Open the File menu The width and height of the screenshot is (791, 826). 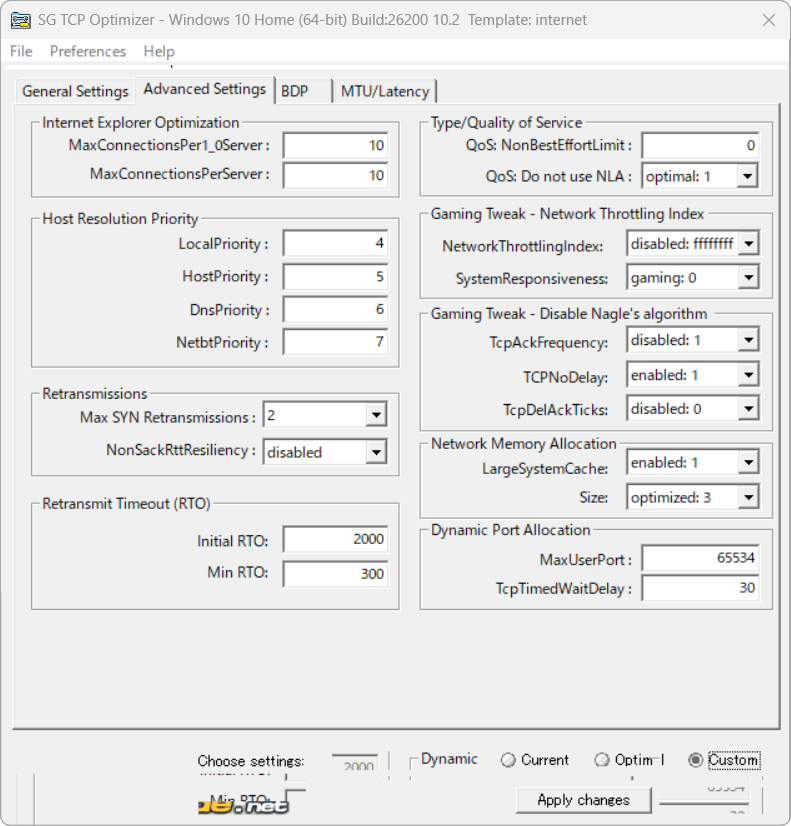21,51
